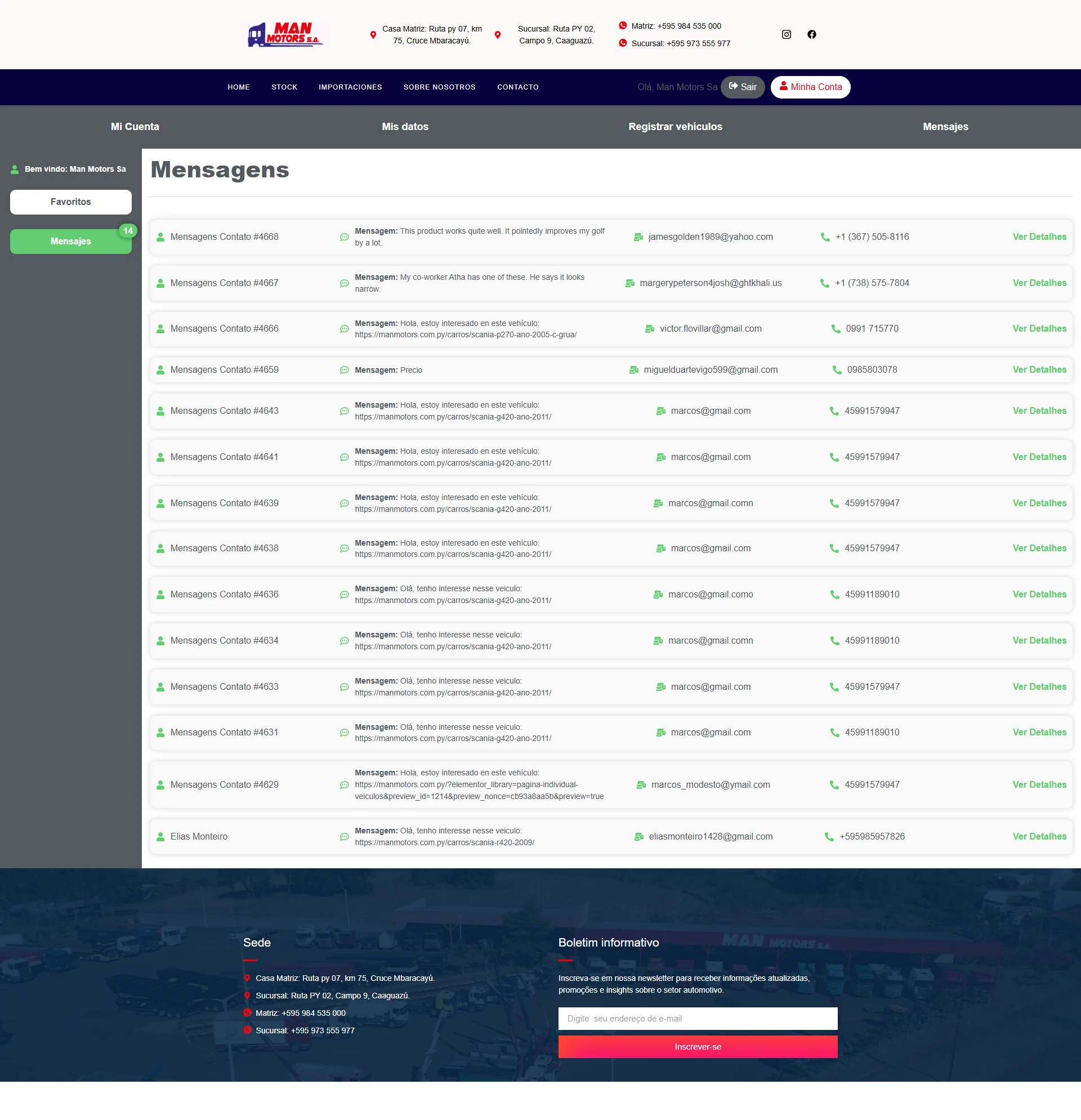Image resolution: width=1081 pixels, height=1120 pixels.
Task: Click WhatsApp icon next to Sucursal phone
Action: 623,43
